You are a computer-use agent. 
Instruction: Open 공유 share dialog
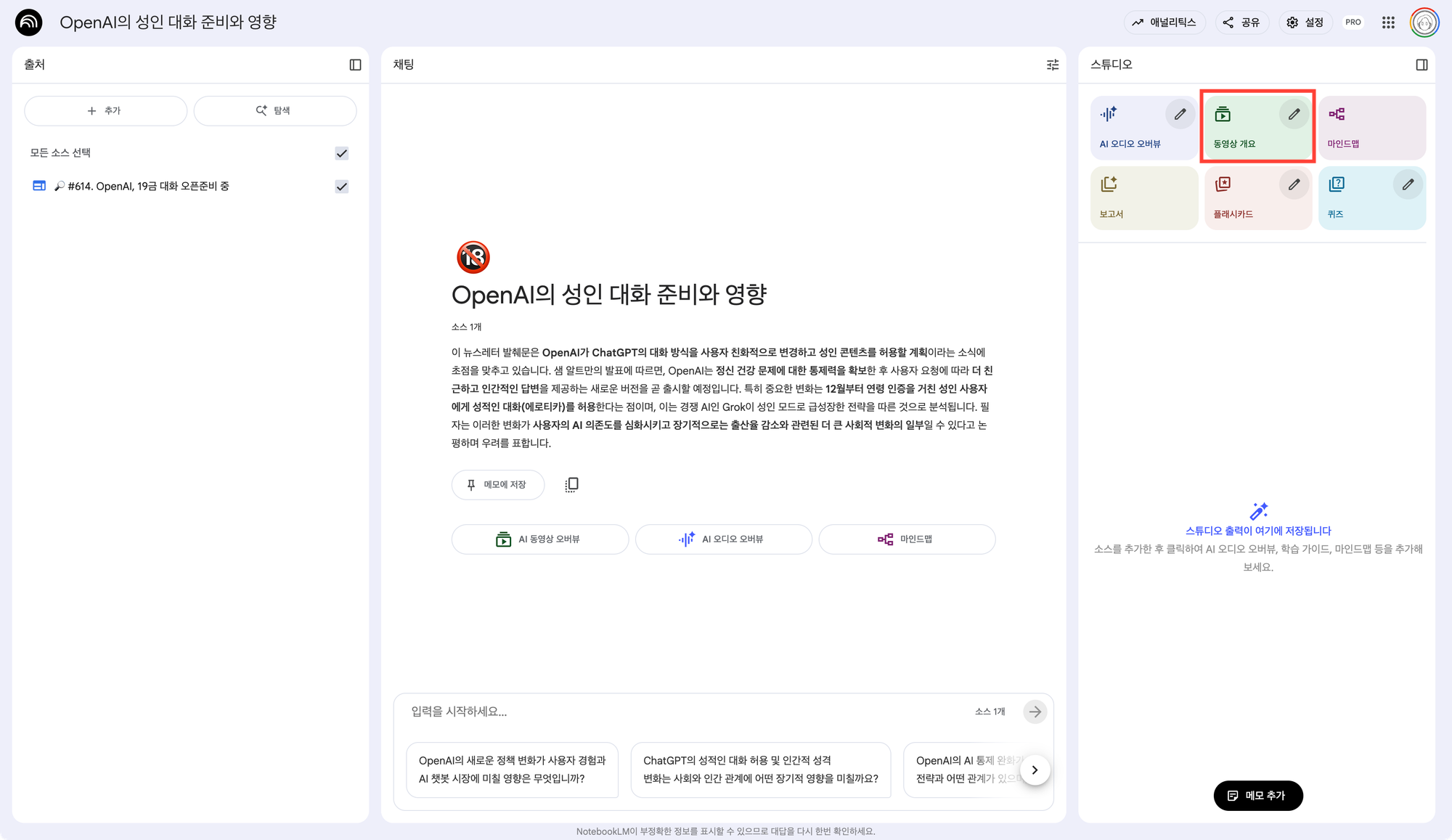point(1241,23)
